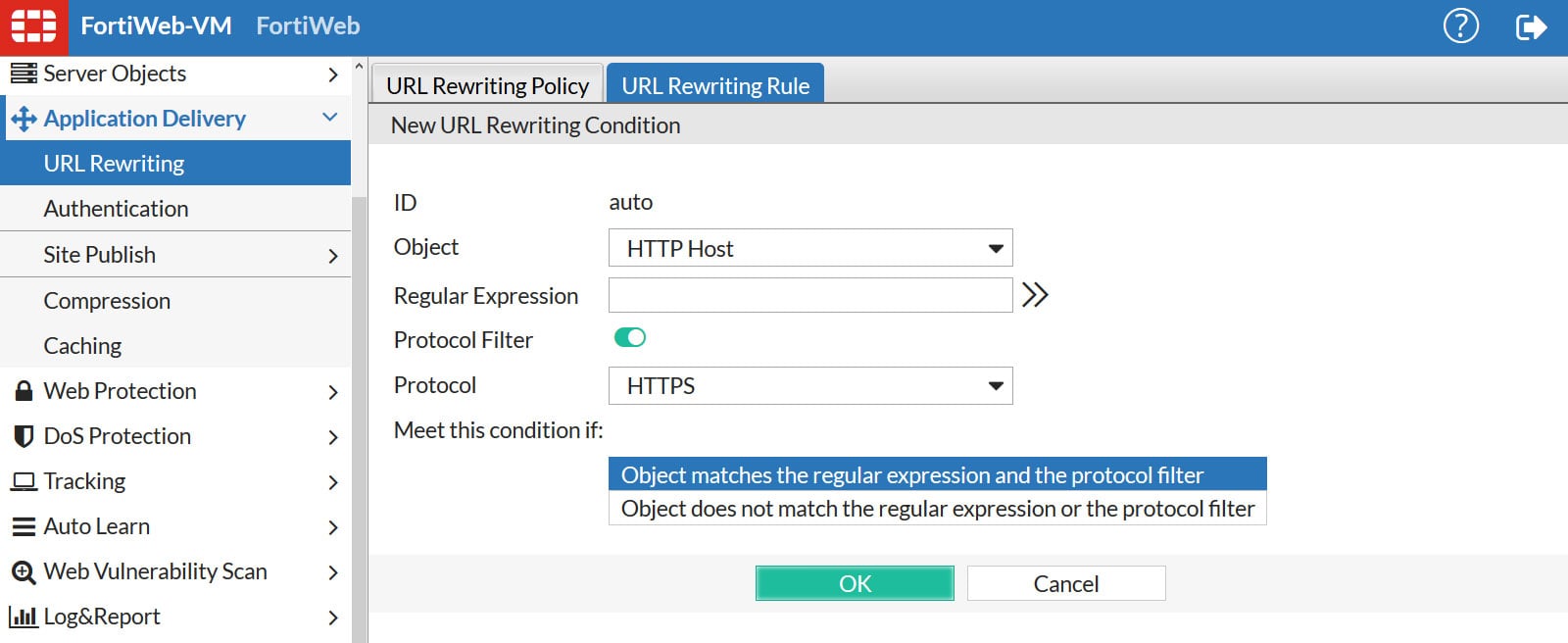Click the Regular Expression input field
1568x643 pixels.
click(810, 295)
